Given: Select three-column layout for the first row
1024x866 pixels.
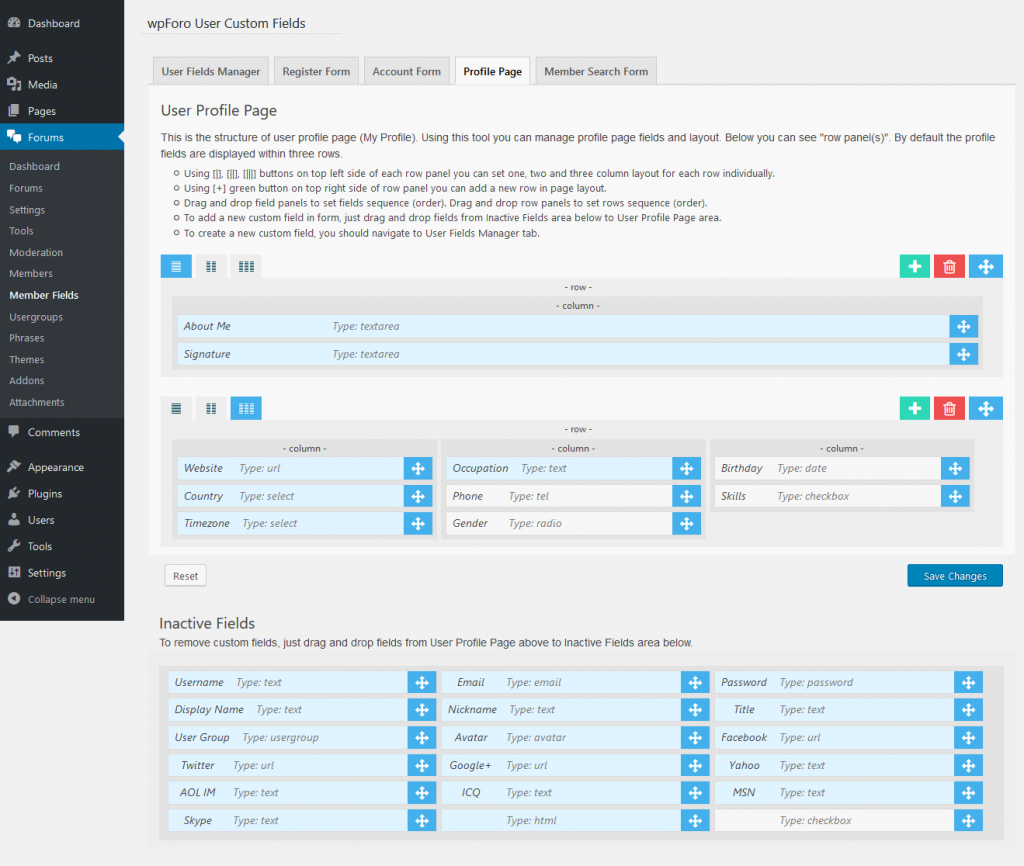Looking at the screenshot, I should click(246, 266).
